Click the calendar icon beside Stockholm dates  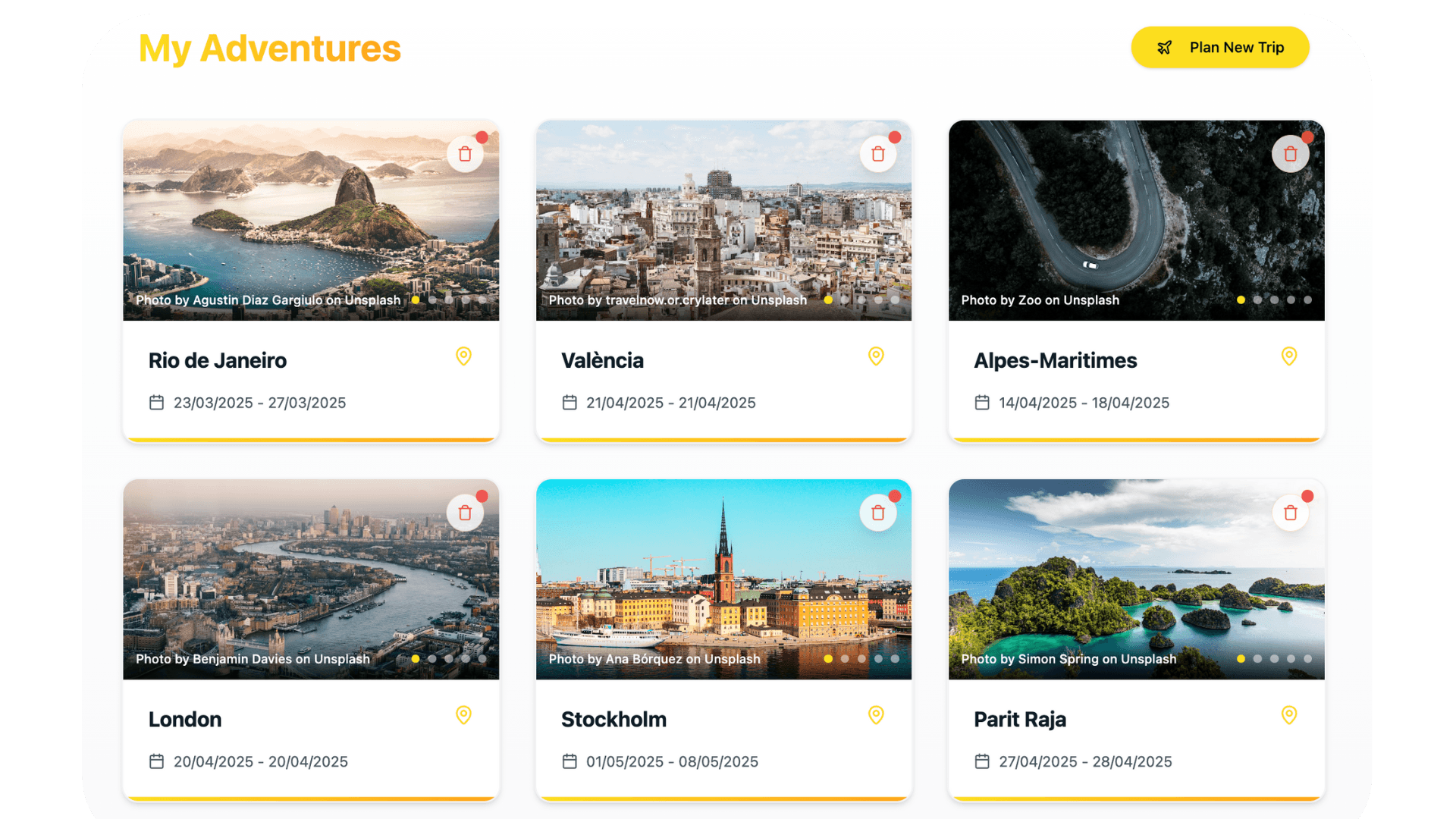[570, 761]
